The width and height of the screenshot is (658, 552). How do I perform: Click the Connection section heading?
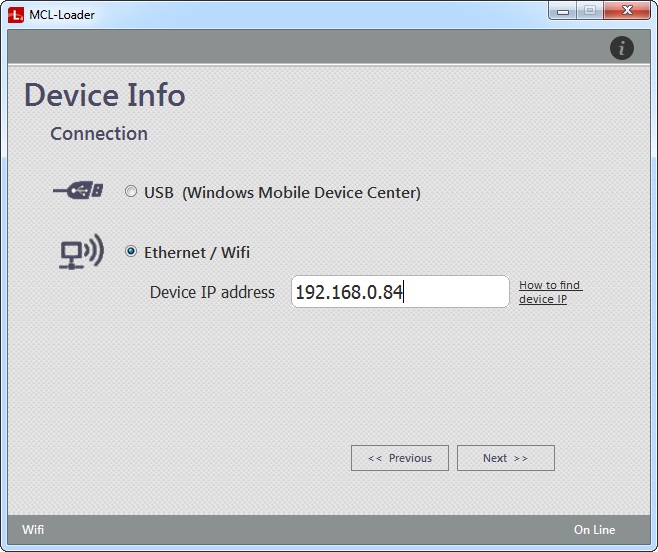99,134
